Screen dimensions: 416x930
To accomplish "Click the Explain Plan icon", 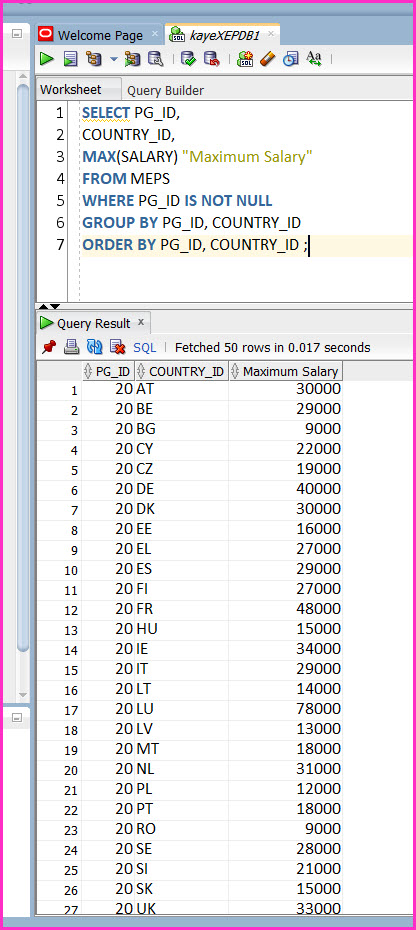I will point(94,58).
